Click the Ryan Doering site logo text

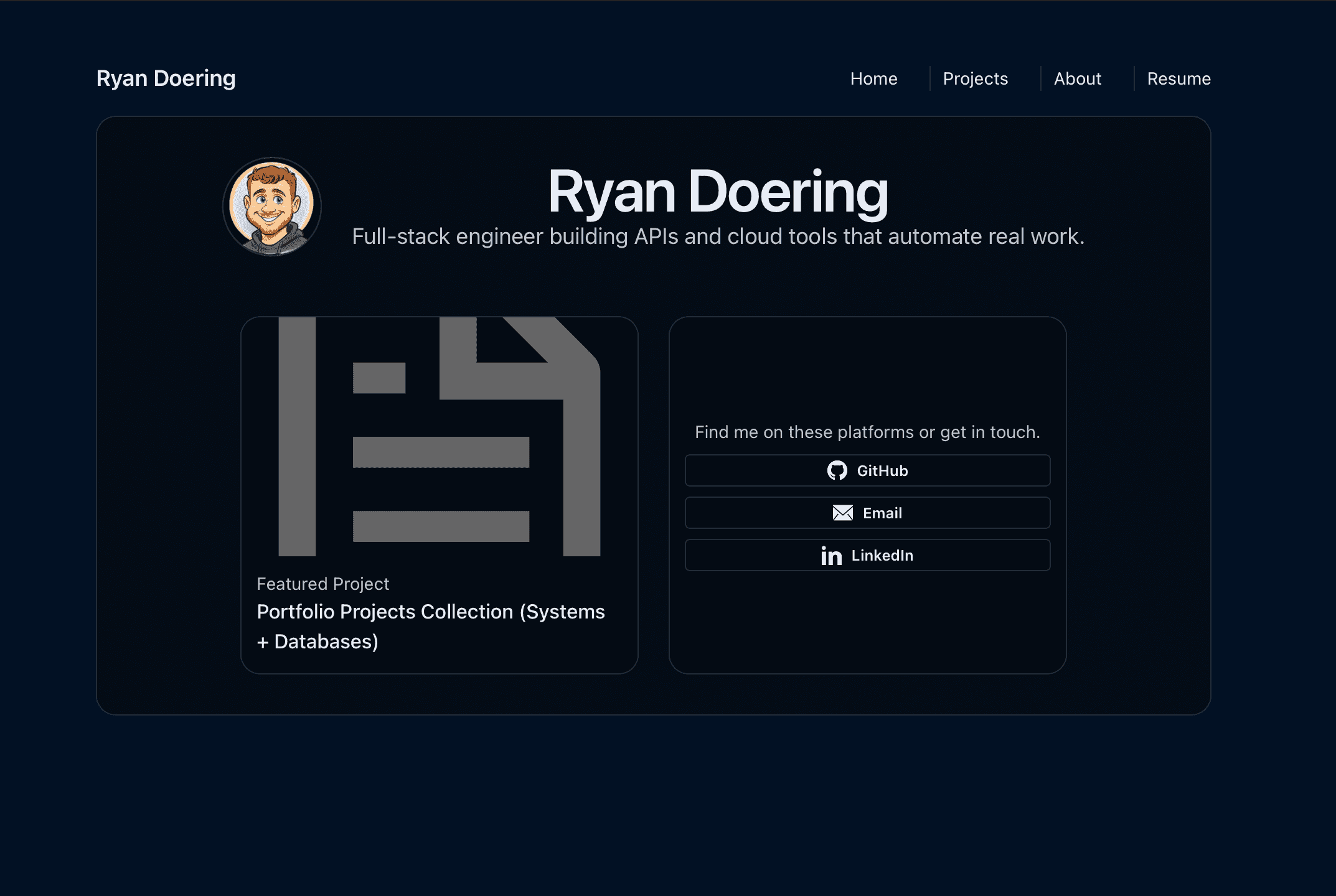point(166,78)
